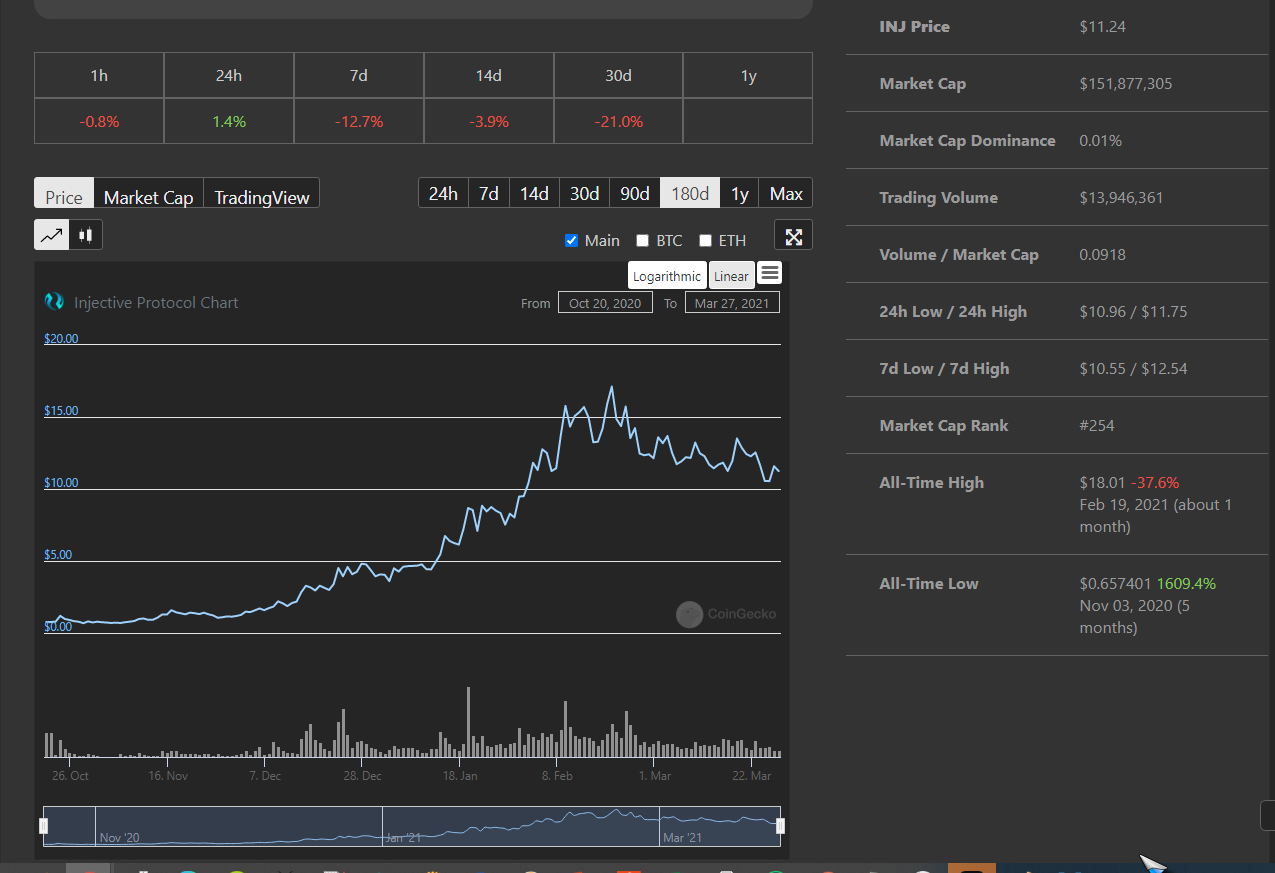The height and width of the screenshot is (873, 1275).
Task: Switch to the Market Cap tab
Action: click(x=148, y=196)
